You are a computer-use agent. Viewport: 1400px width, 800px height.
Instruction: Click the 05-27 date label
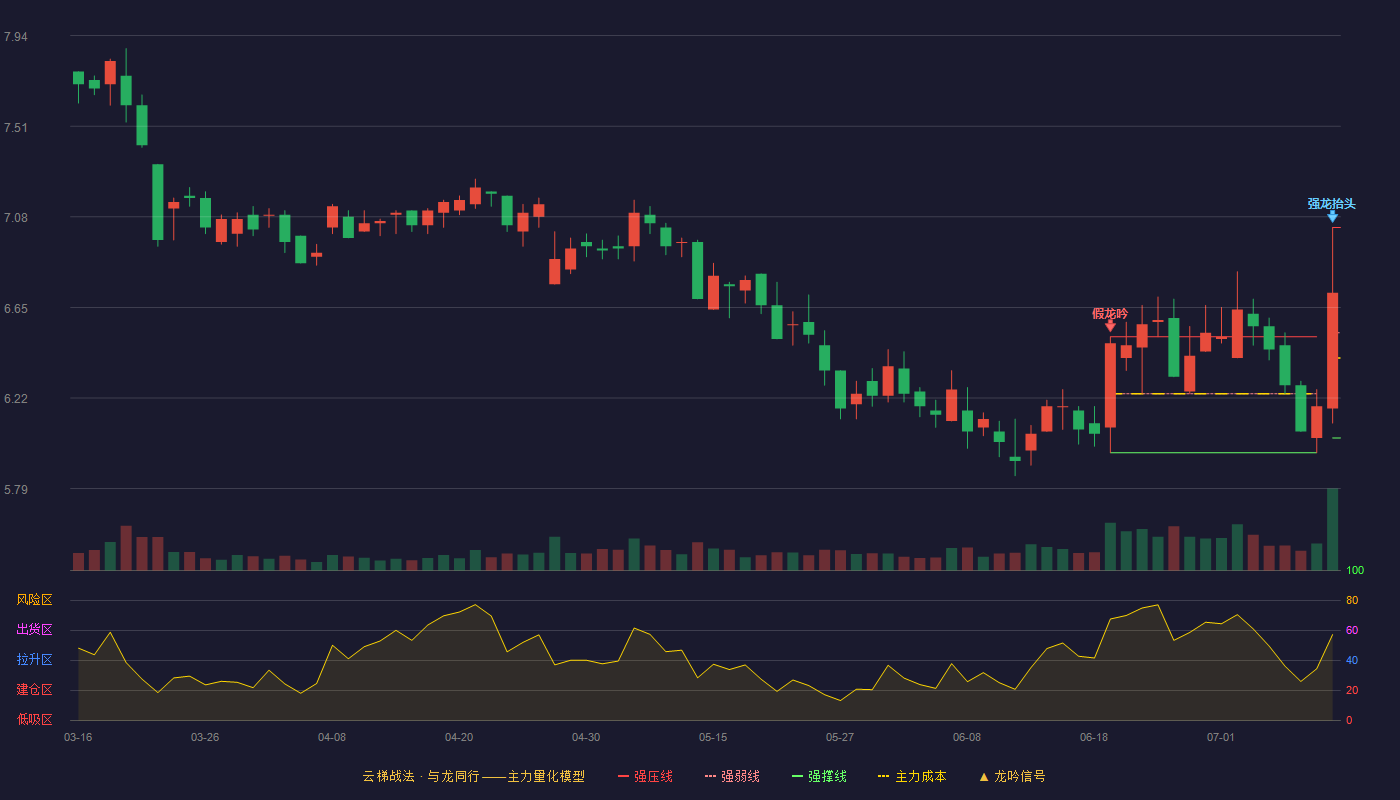[x=840, y=737]
